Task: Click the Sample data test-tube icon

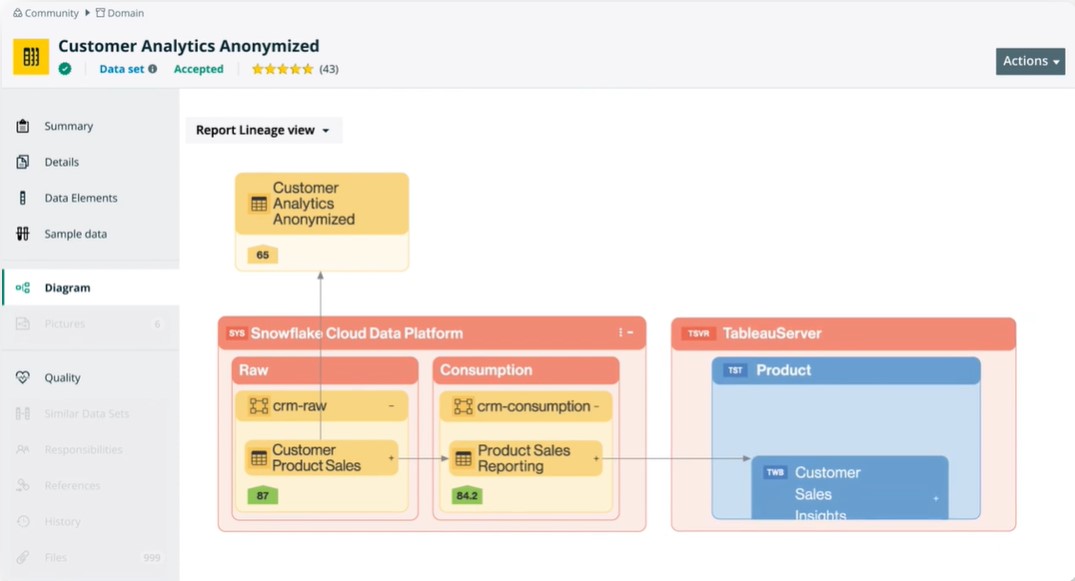Action: pyautogui.click(x=23, y=233)
